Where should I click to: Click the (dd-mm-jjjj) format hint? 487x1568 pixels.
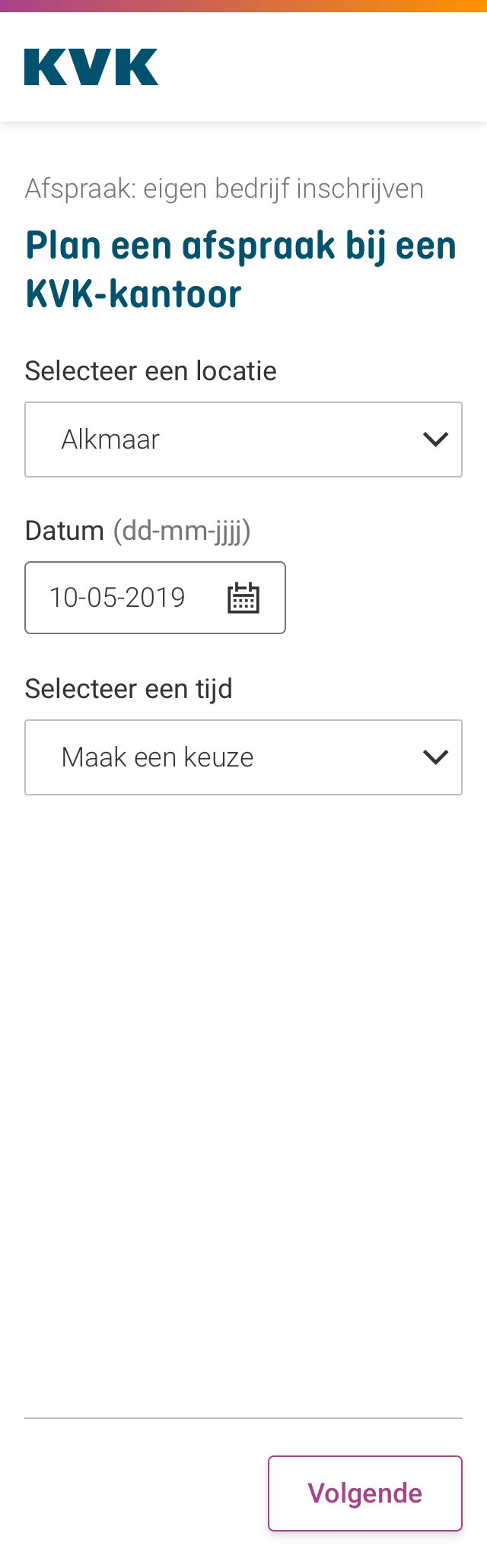[x=182, y=531]
